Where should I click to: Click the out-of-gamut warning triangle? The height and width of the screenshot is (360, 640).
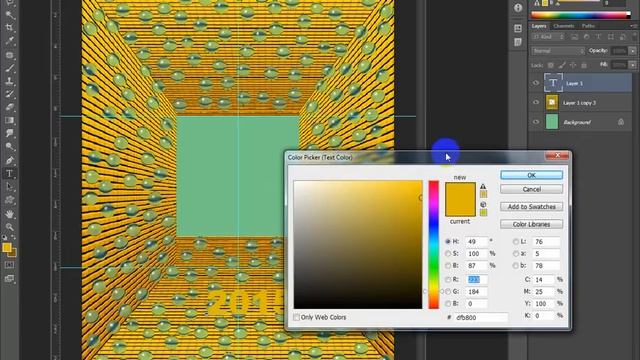[x=483, y=187]
